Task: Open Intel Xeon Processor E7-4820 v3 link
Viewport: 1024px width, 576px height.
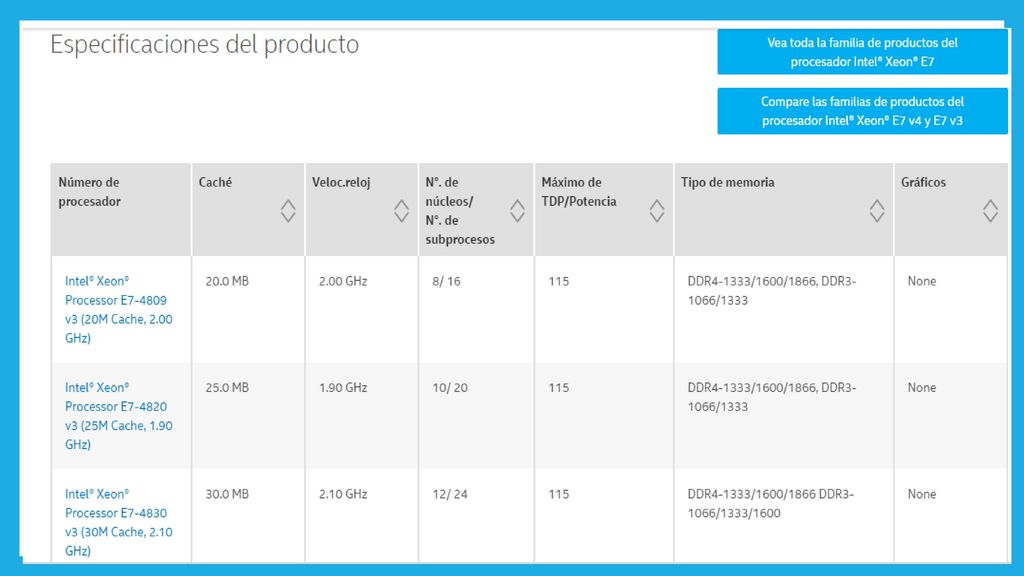Action: click(x=119, y=416)
